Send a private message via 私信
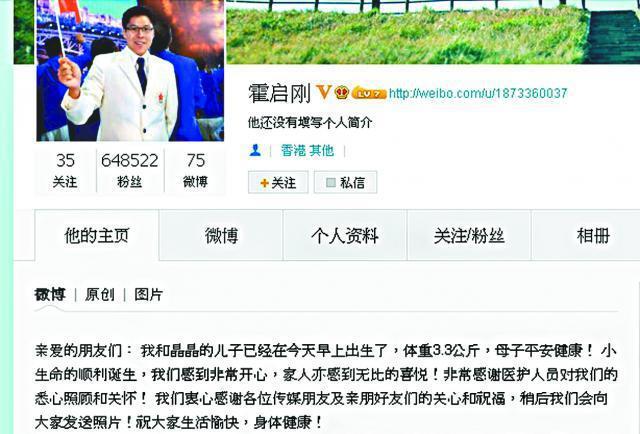Viewport: 640px width, 434px height. coord(345,183)
